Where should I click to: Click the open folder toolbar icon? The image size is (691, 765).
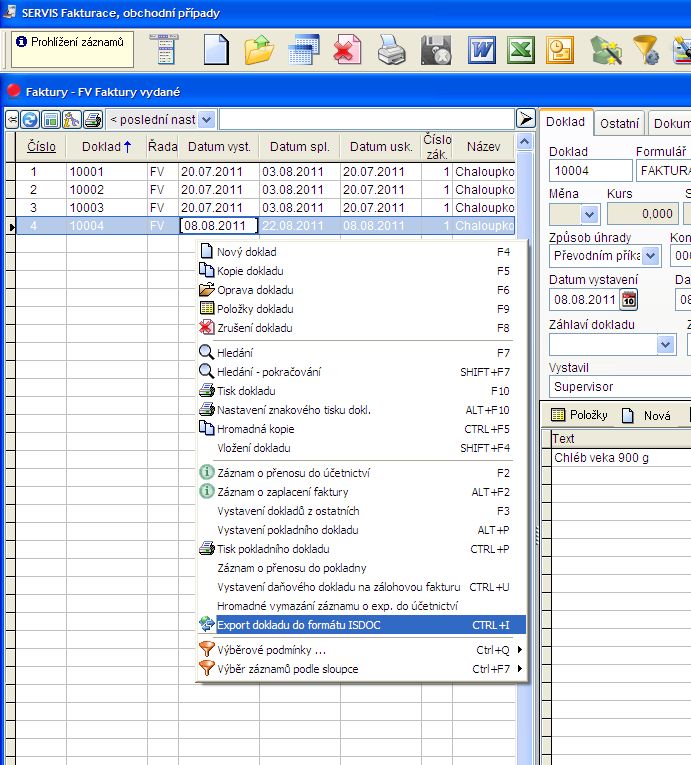(x=259, y=49)
